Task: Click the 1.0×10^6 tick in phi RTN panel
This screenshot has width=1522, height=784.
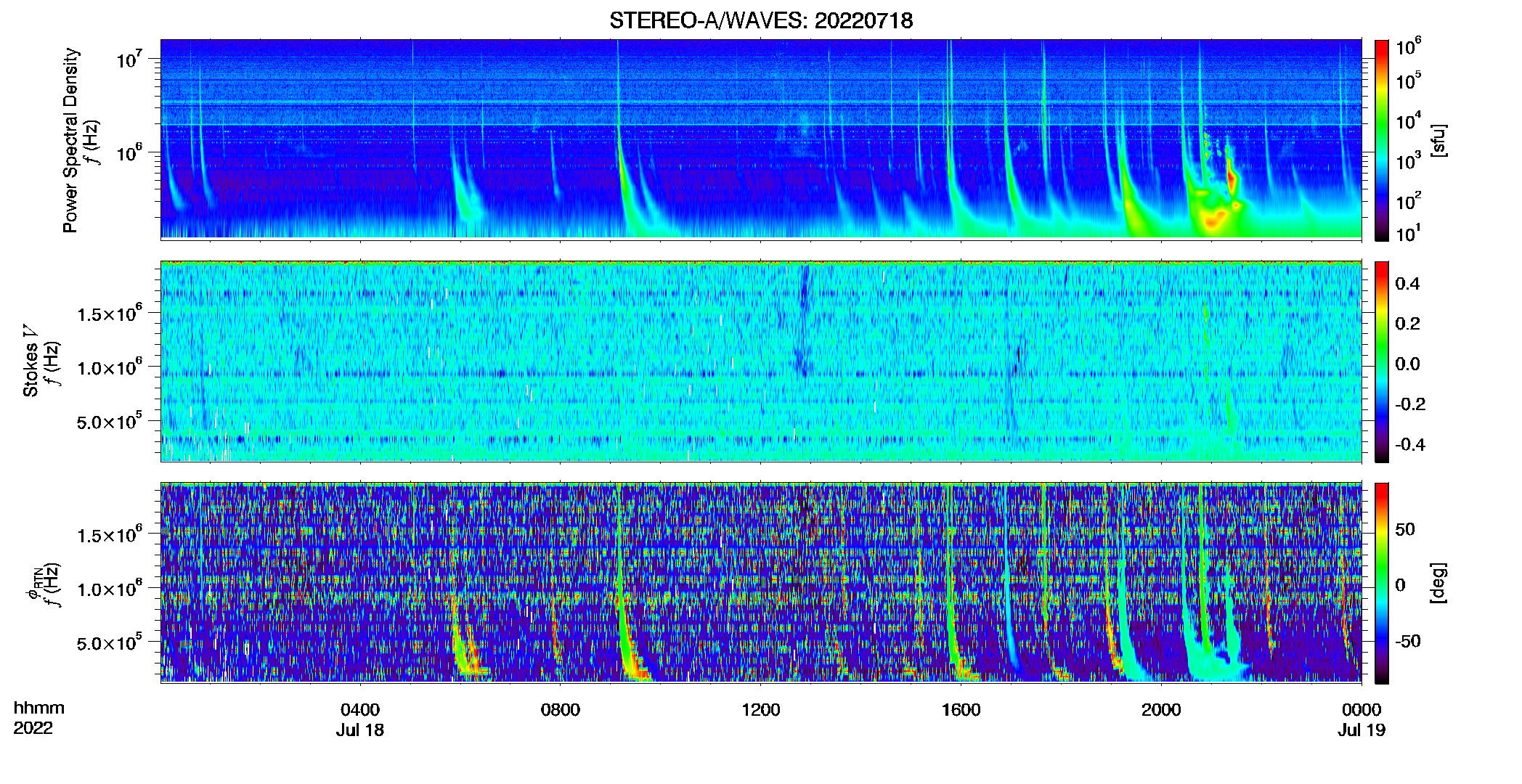Action: click(110, 589)
